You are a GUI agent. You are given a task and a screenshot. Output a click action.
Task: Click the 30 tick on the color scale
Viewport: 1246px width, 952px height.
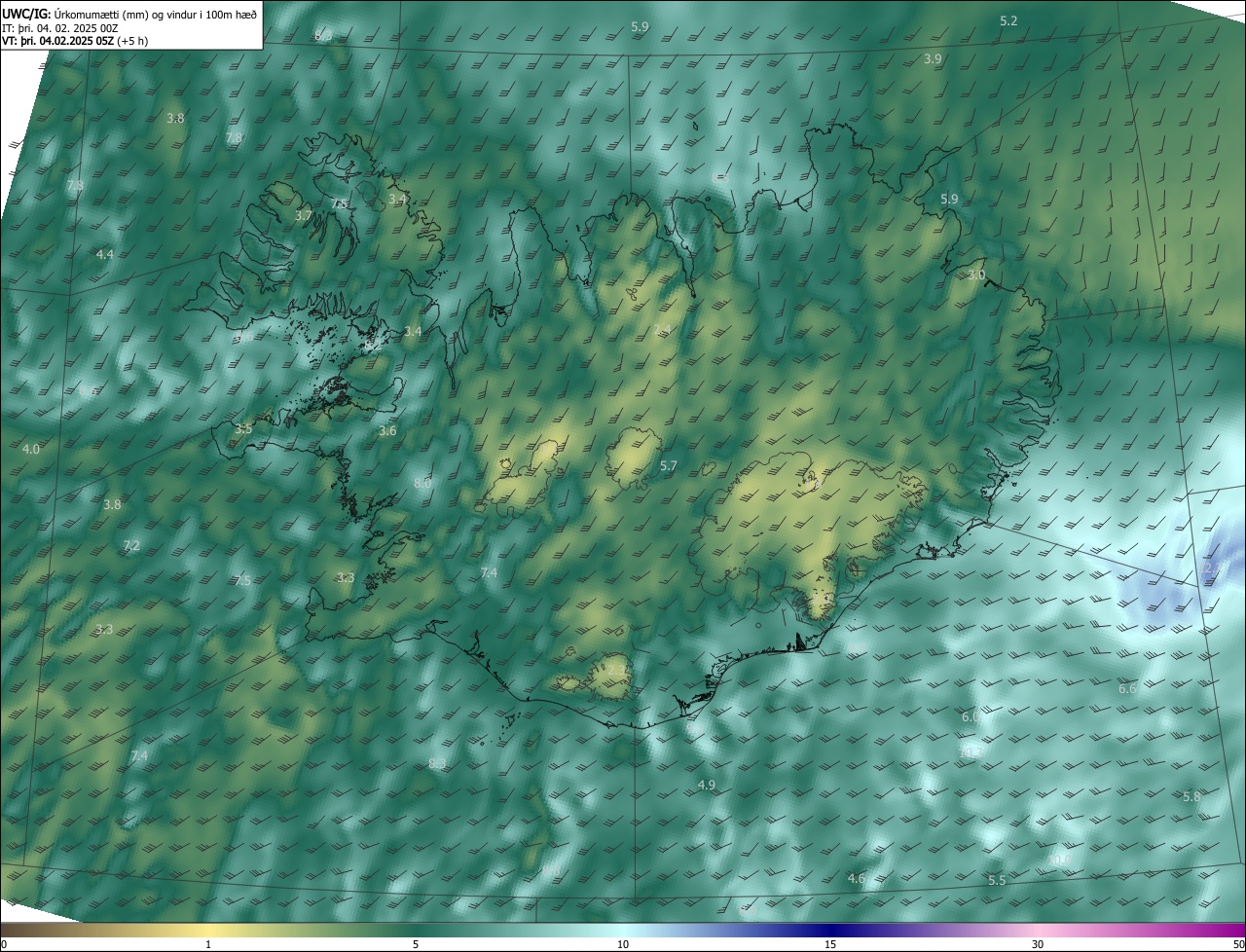(1038, 944)
